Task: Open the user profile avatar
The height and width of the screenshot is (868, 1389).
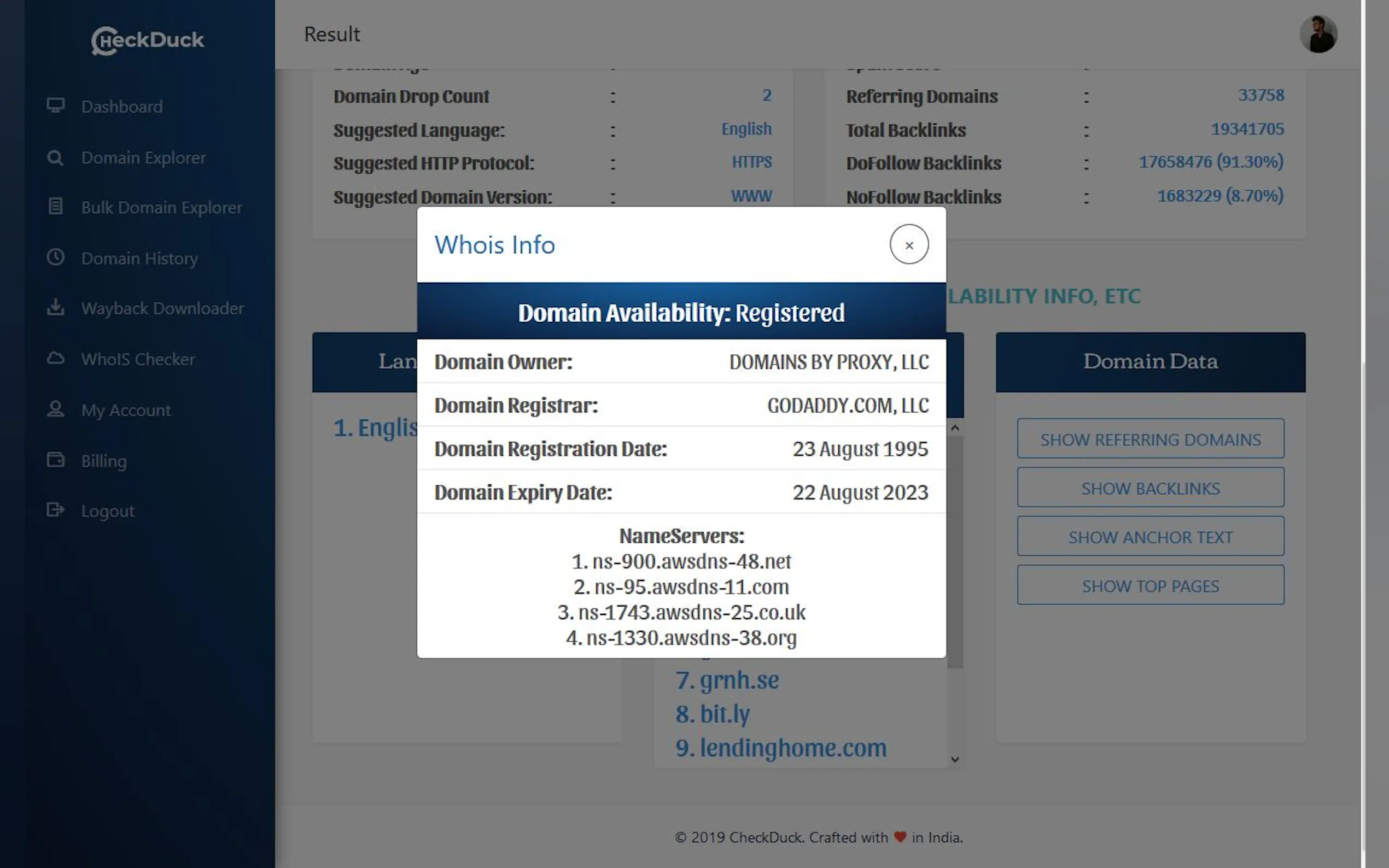Action: [1318, 34]
